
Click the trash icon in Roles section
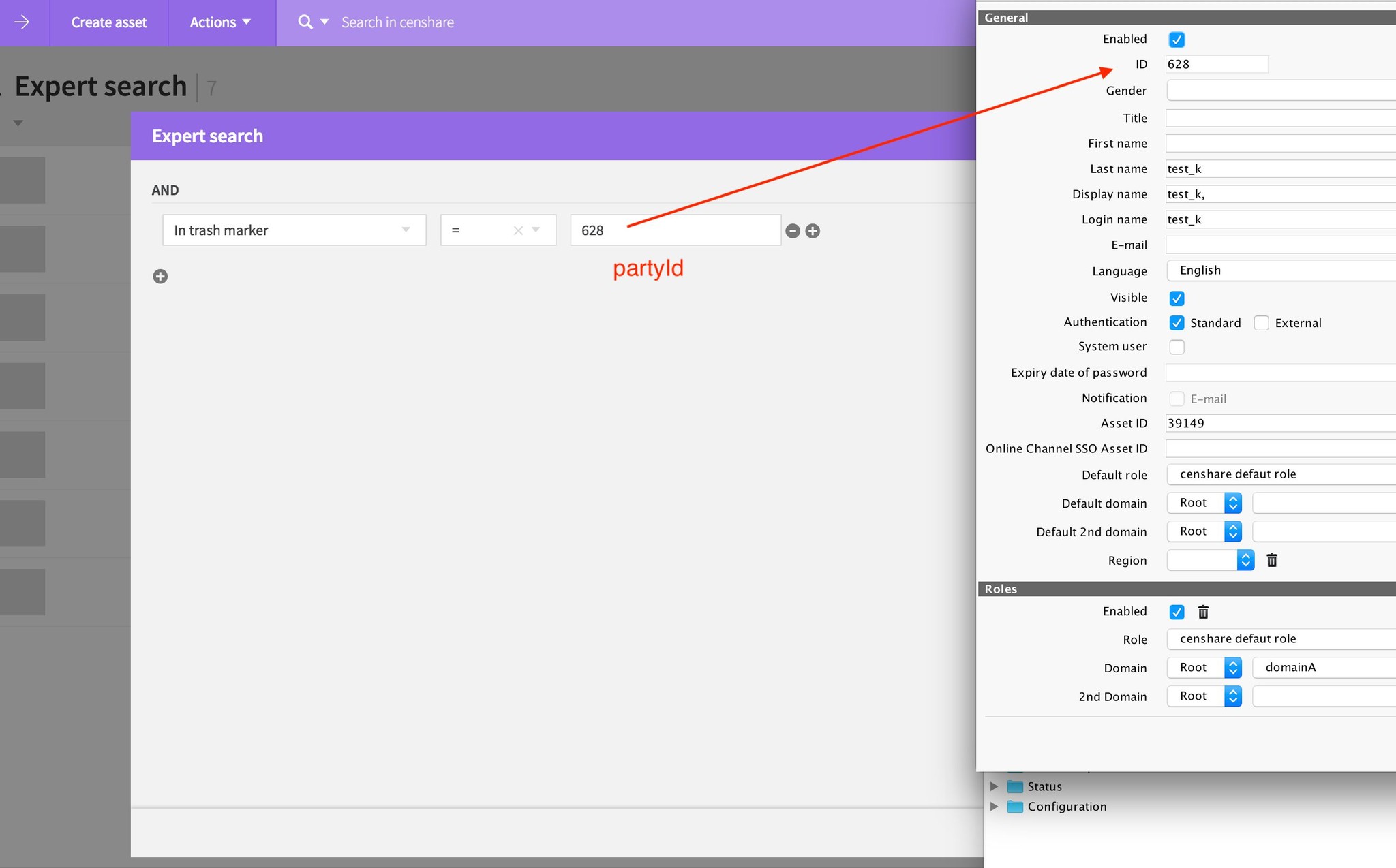tap(1203, 612)
